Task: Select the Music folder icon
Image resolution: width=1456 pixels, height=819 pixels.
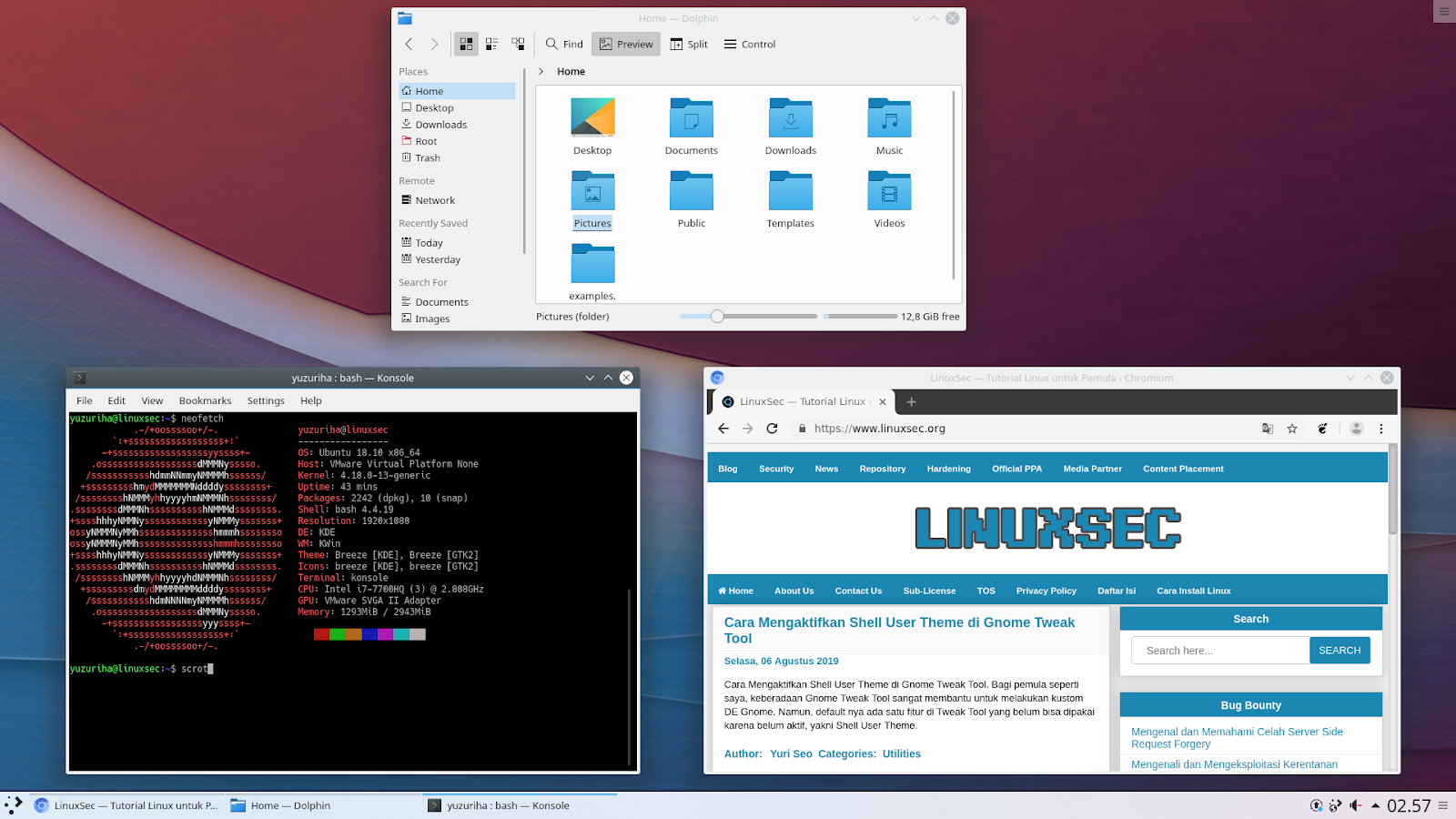Action: [890, 118]
